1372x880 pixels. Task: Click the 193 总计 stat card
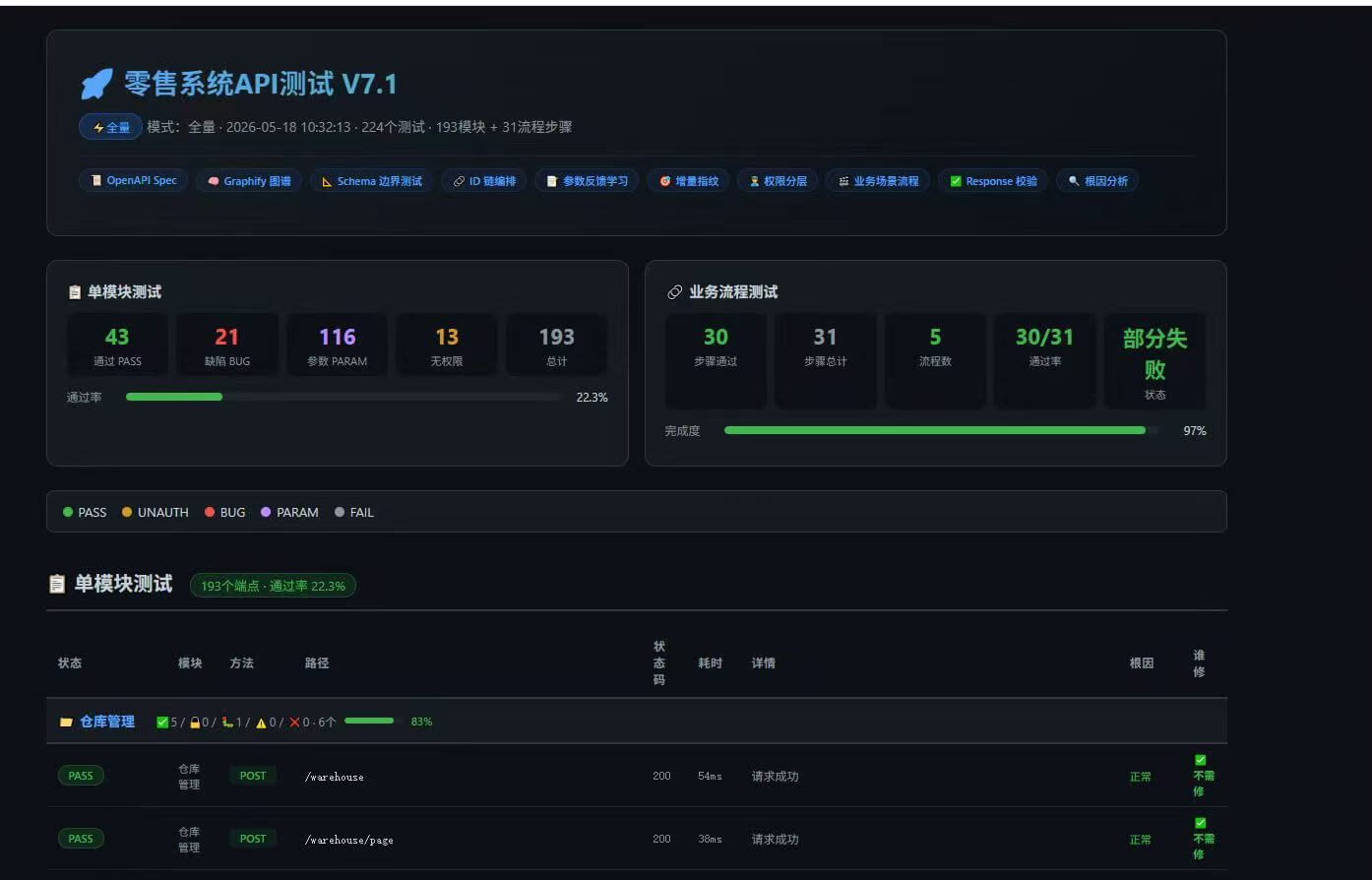click(557, 345)
